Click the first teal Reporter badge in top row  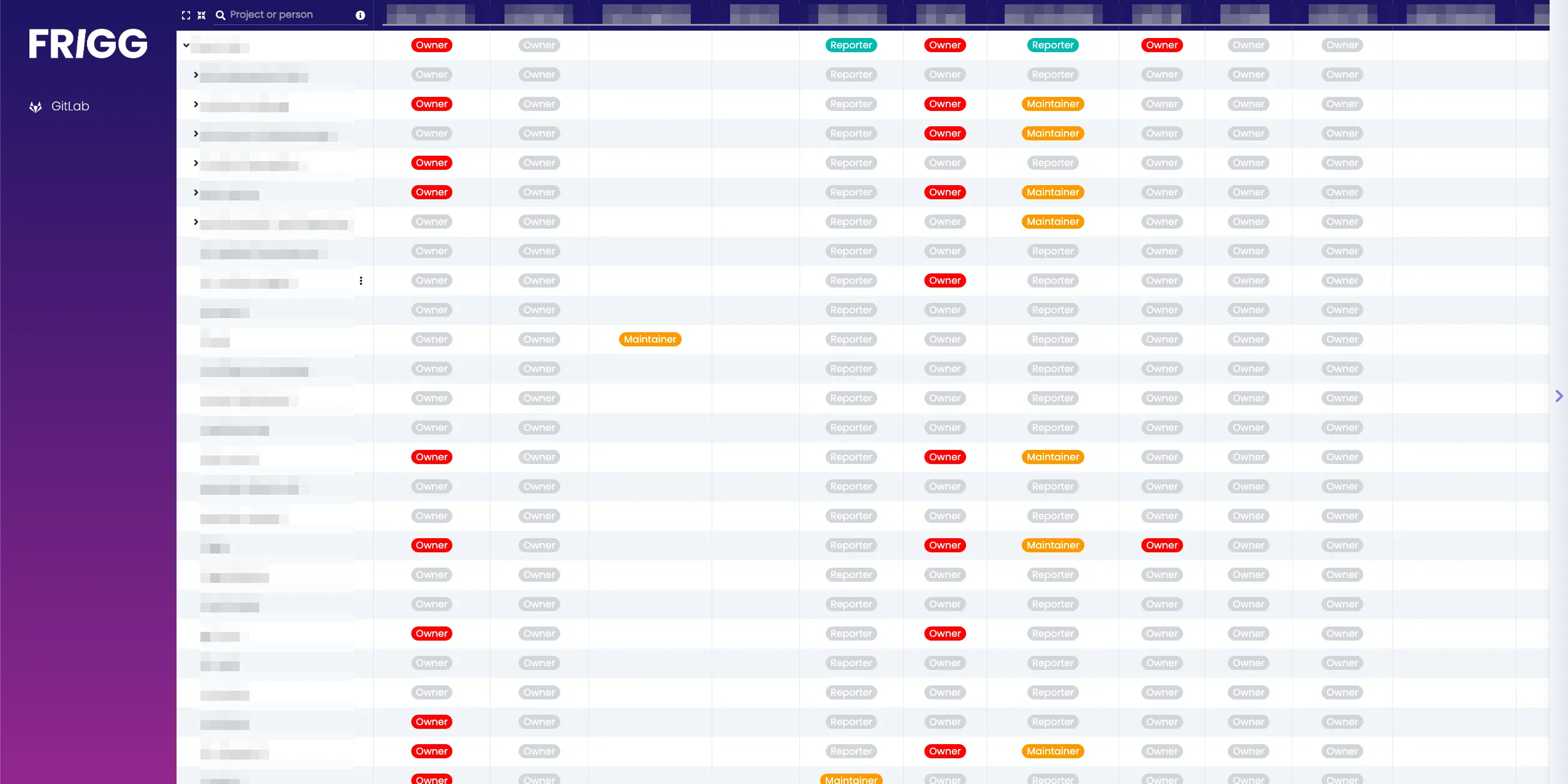pyautogui.click(x=851, y=45)
